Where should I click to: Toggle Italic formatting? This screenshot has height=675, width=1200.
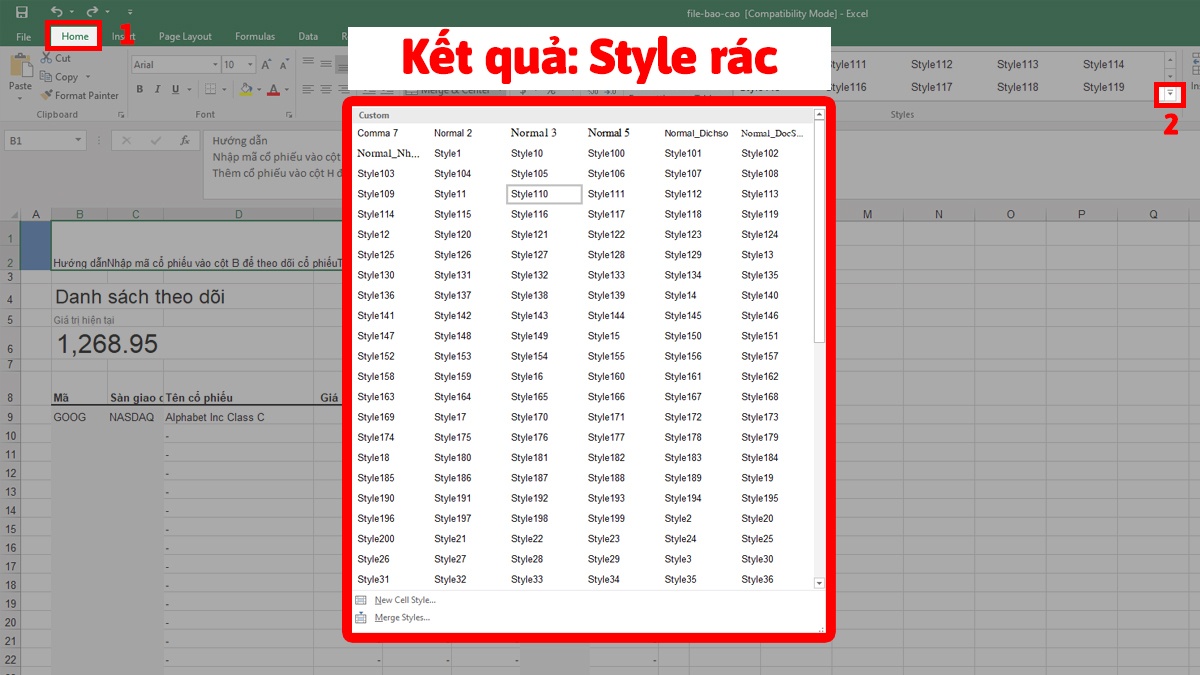(156, 89)
